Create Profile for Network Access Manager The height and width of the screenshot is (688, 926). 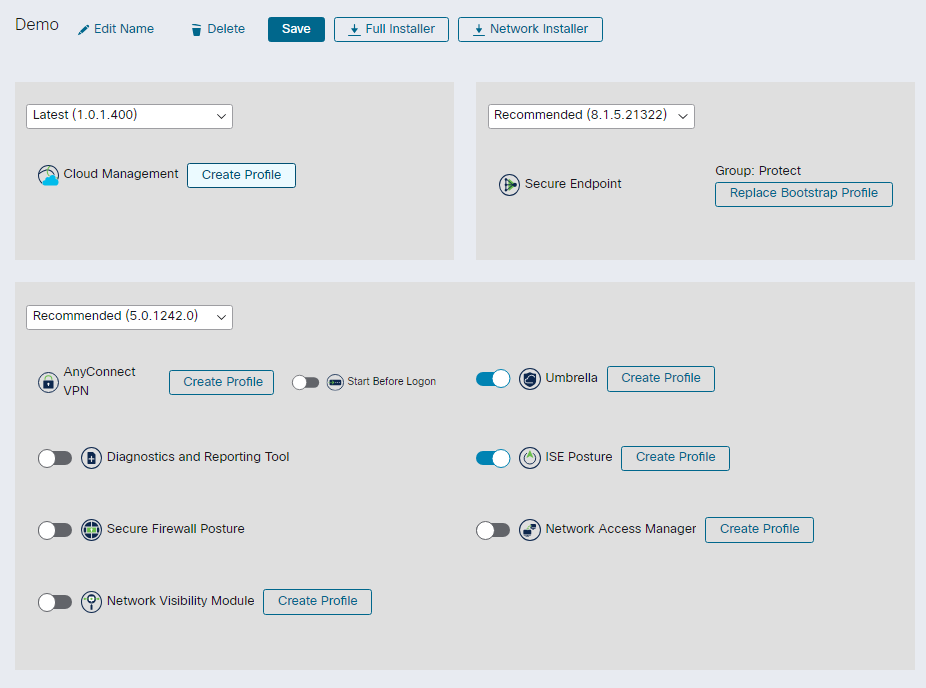(x=759, y=530)
